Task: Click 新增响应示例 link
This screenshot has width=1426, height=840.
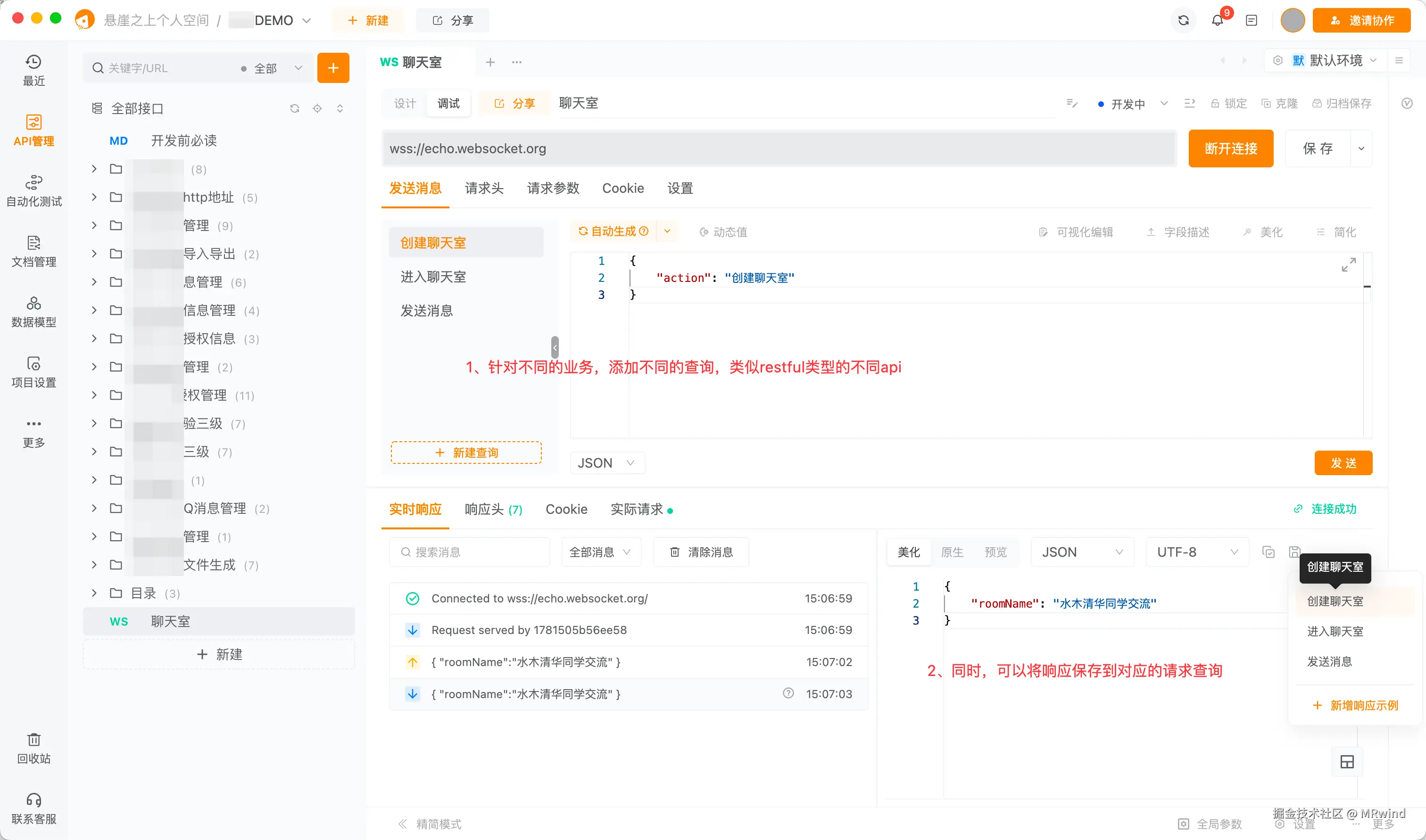Action: [x=1355, y=705]
